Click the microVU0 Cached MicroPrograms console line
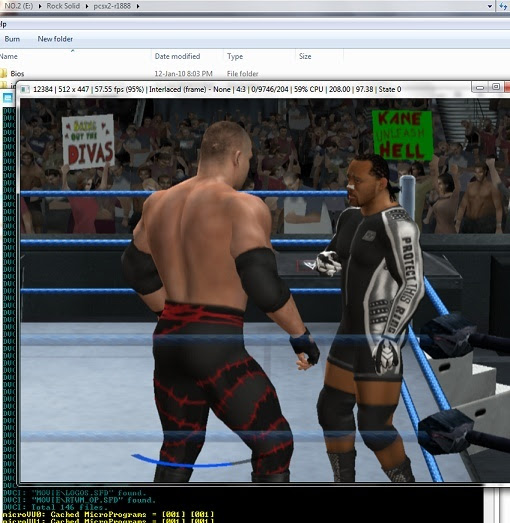This screenshot has height=523, width=510. [x=108, y=514]
